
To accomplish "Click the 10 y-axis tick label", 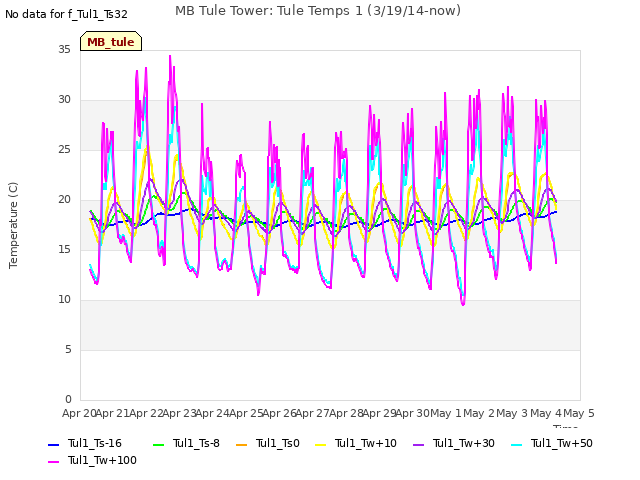I will [64, 300].
